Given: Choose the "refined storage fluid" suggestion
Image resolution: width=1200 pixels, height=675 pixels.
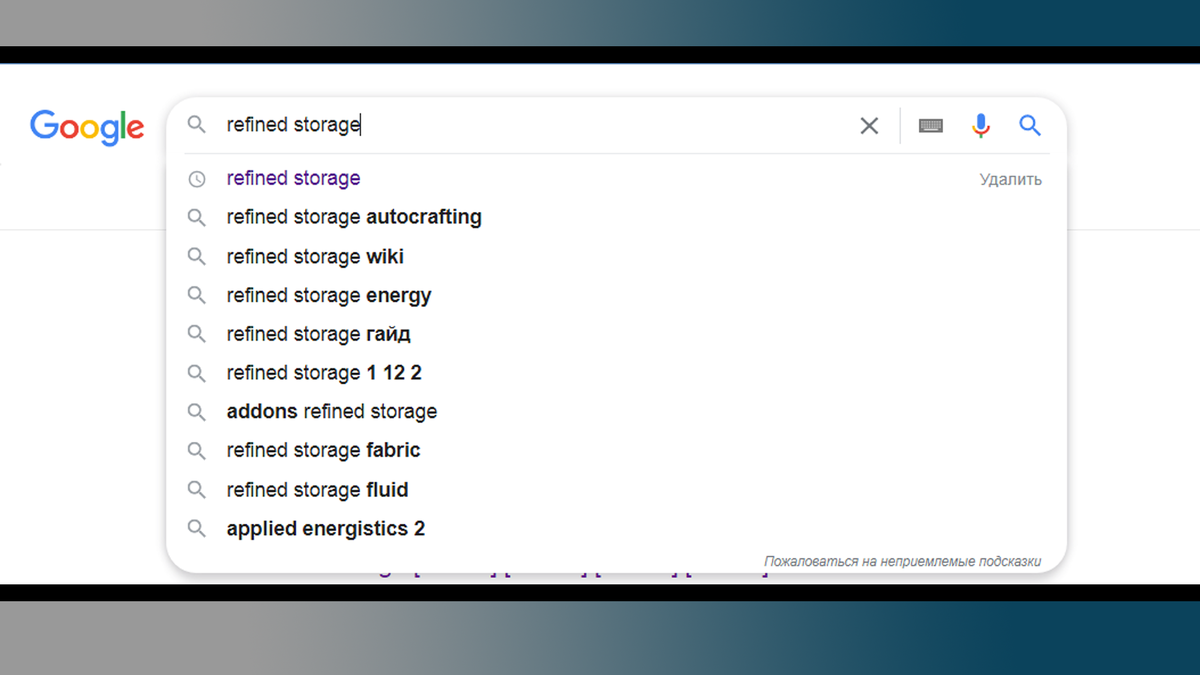Looking at the screenshot, I should pyautogui.click(x=317, y=490).
